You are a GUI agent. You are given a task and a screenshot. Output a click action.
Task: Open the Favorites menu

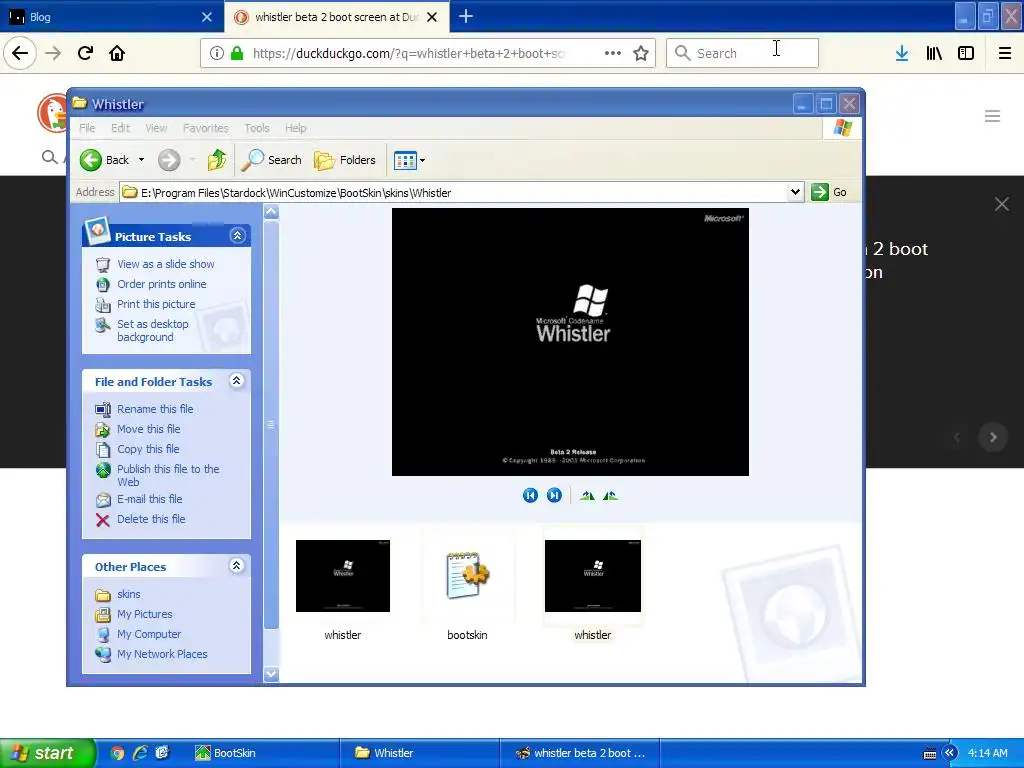(206, 128)
